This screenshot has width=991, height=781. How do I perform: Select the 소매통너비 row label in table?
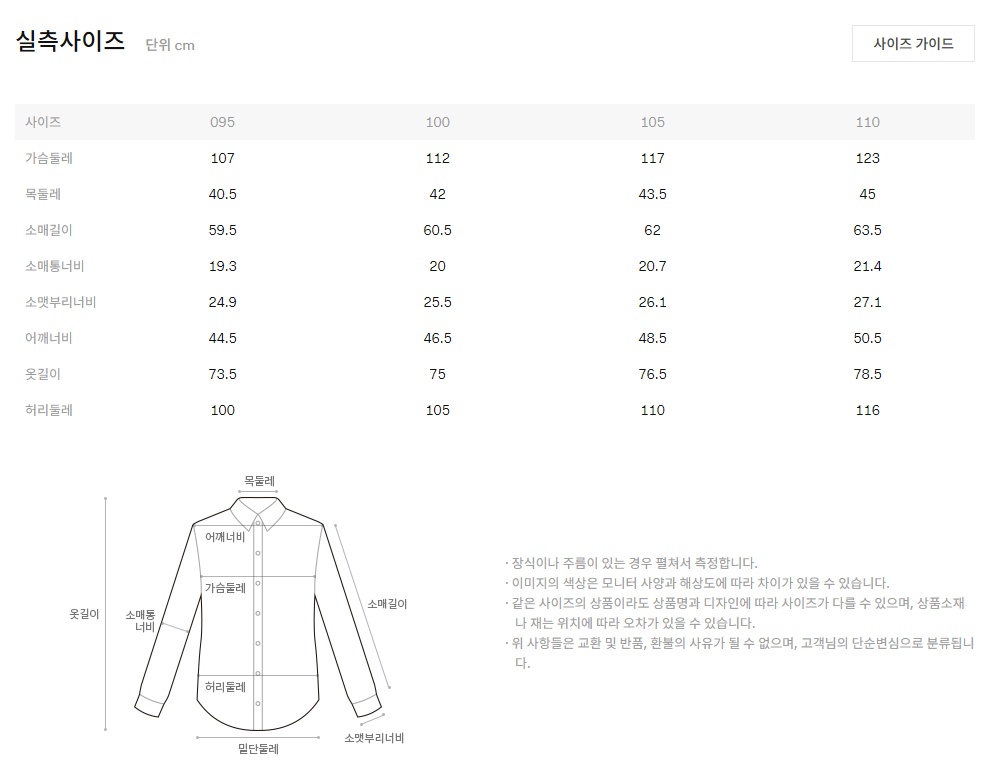point(55,266)
